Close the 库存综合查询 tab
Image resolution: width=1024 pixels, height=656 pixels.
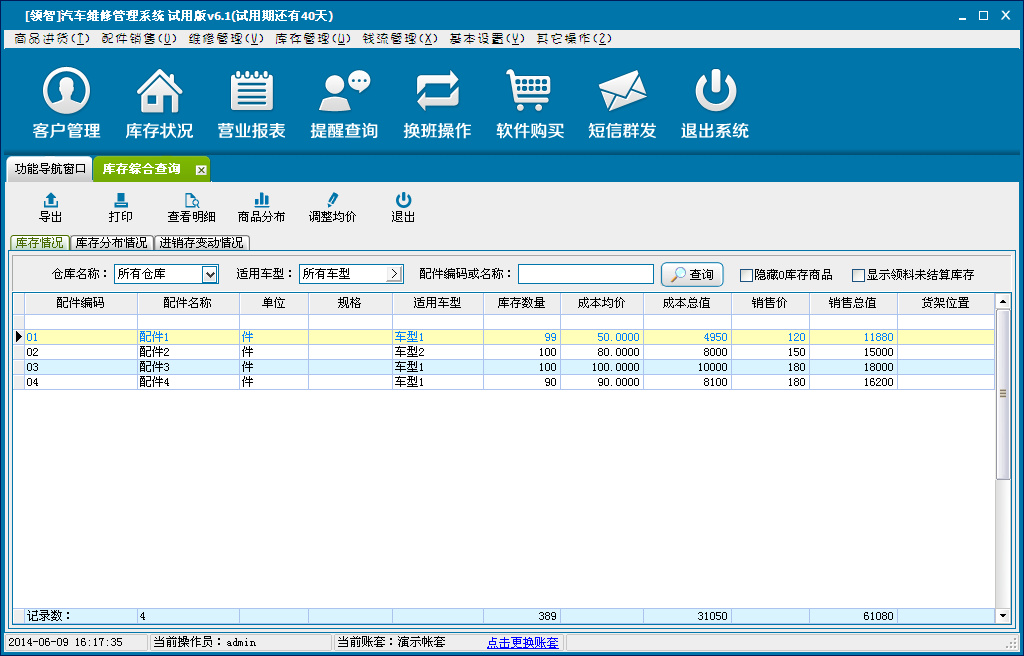pyautogui.click(x=200, y=170)
